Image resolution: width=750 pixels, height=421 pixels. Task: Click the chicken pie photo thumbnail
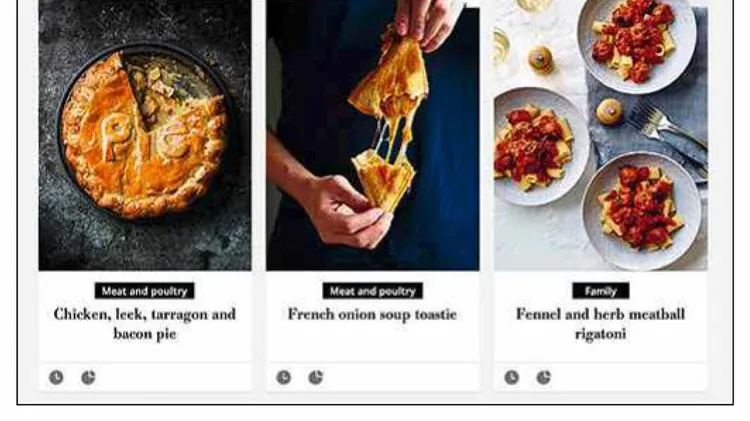coord(145,135)
